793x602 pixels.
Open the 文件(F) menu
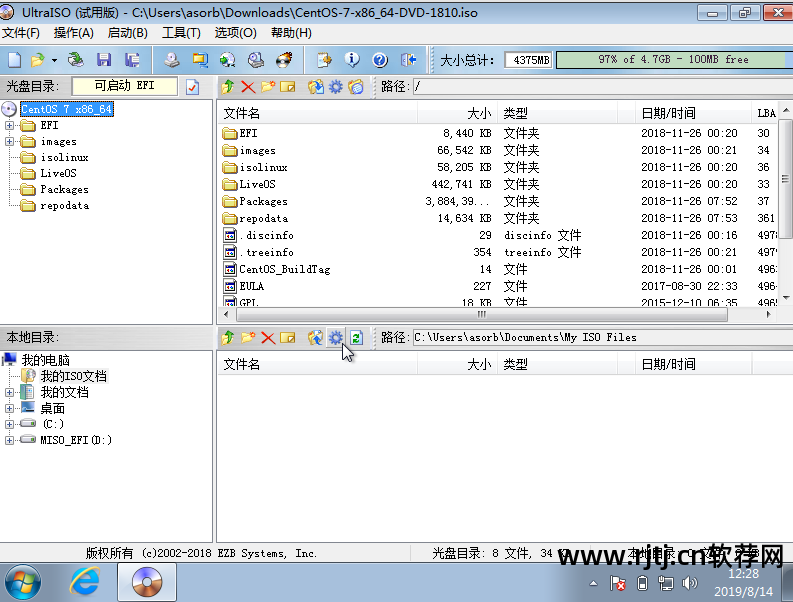(21, 33)
